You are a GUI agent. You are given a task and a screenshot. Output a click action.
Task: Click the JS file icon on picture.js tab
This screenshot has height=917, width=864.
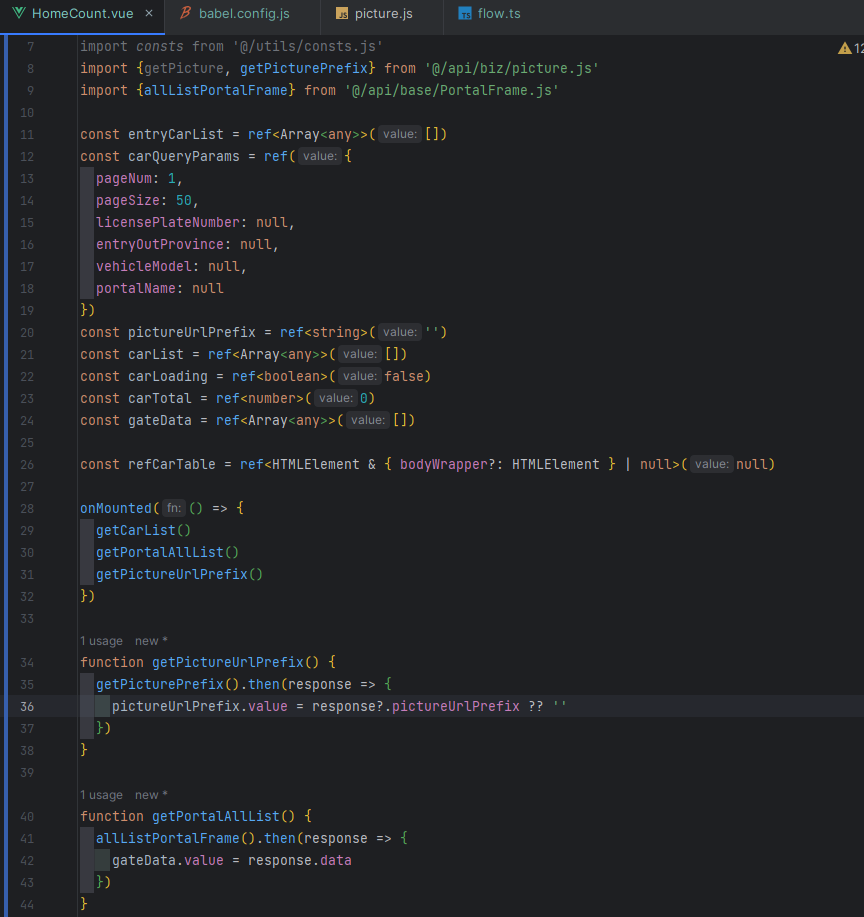(x=341, y=14)
